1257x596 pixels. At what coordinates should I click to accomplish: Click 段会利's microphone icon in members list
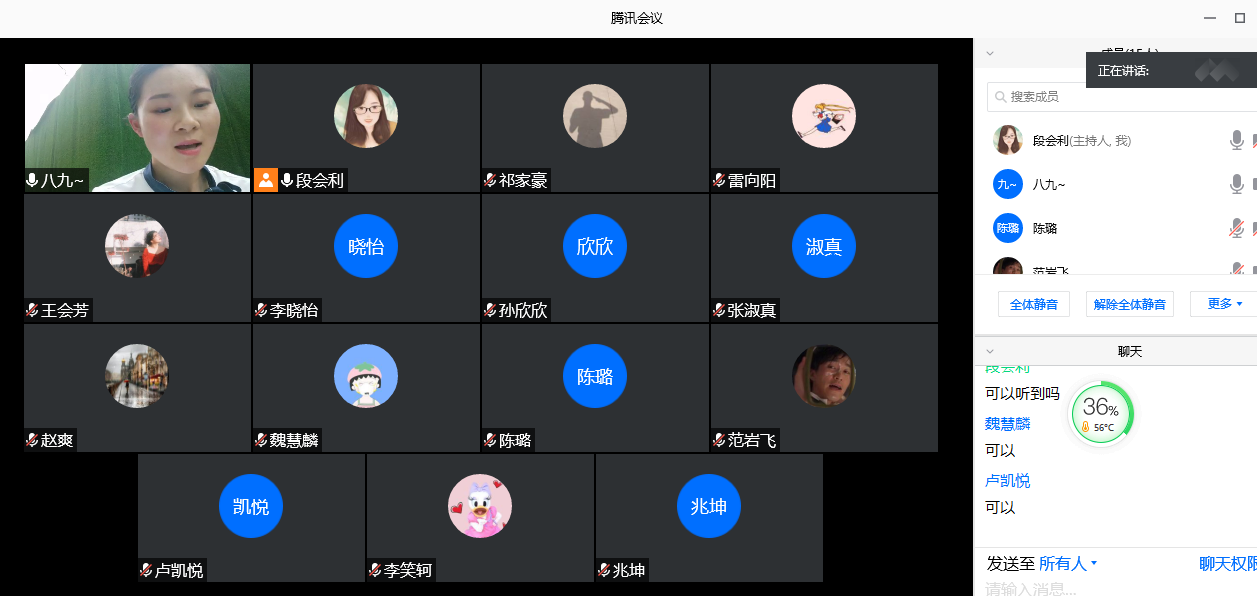1237,140
